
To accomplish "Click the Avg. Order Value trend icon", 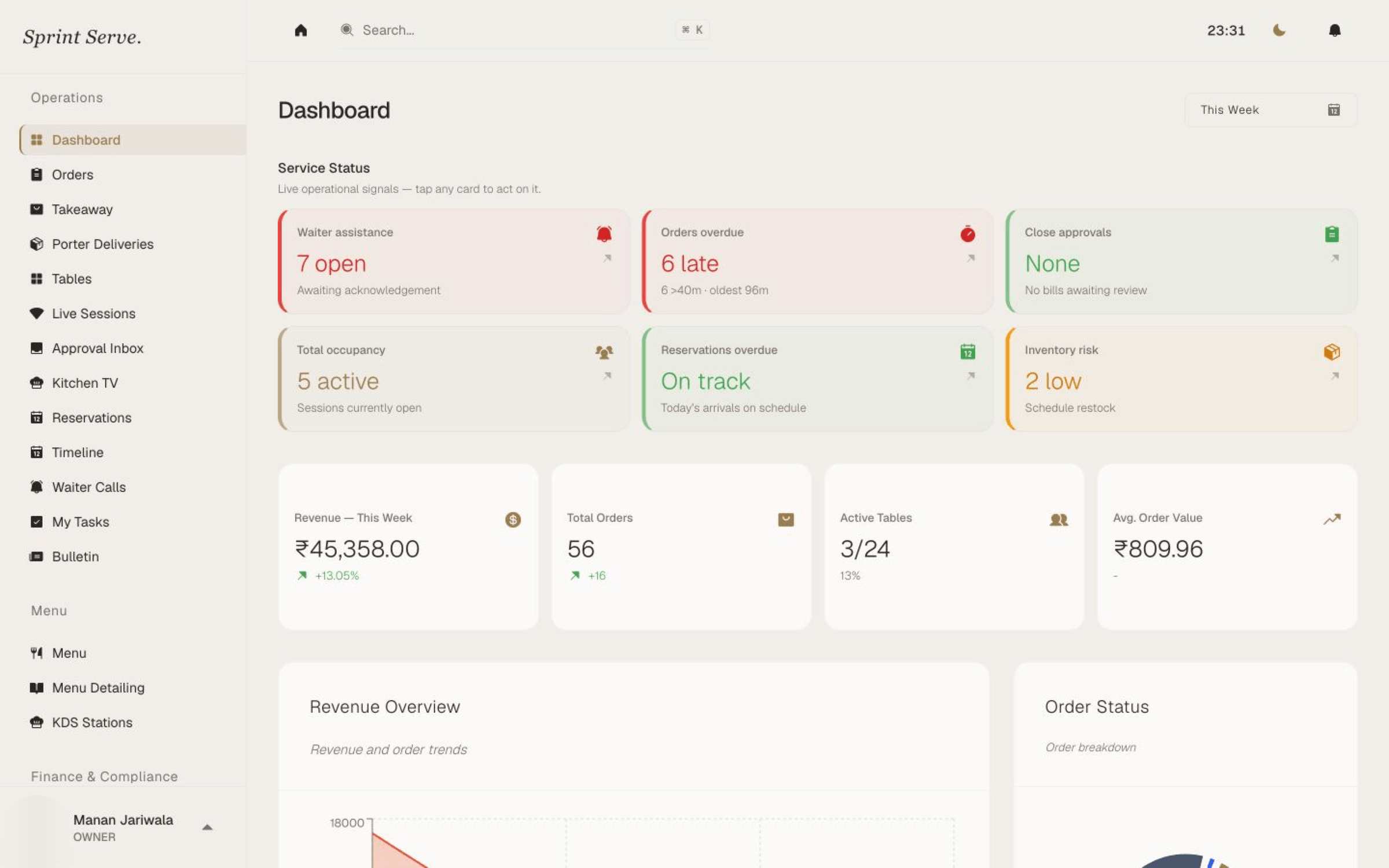I will (1332, 519).
